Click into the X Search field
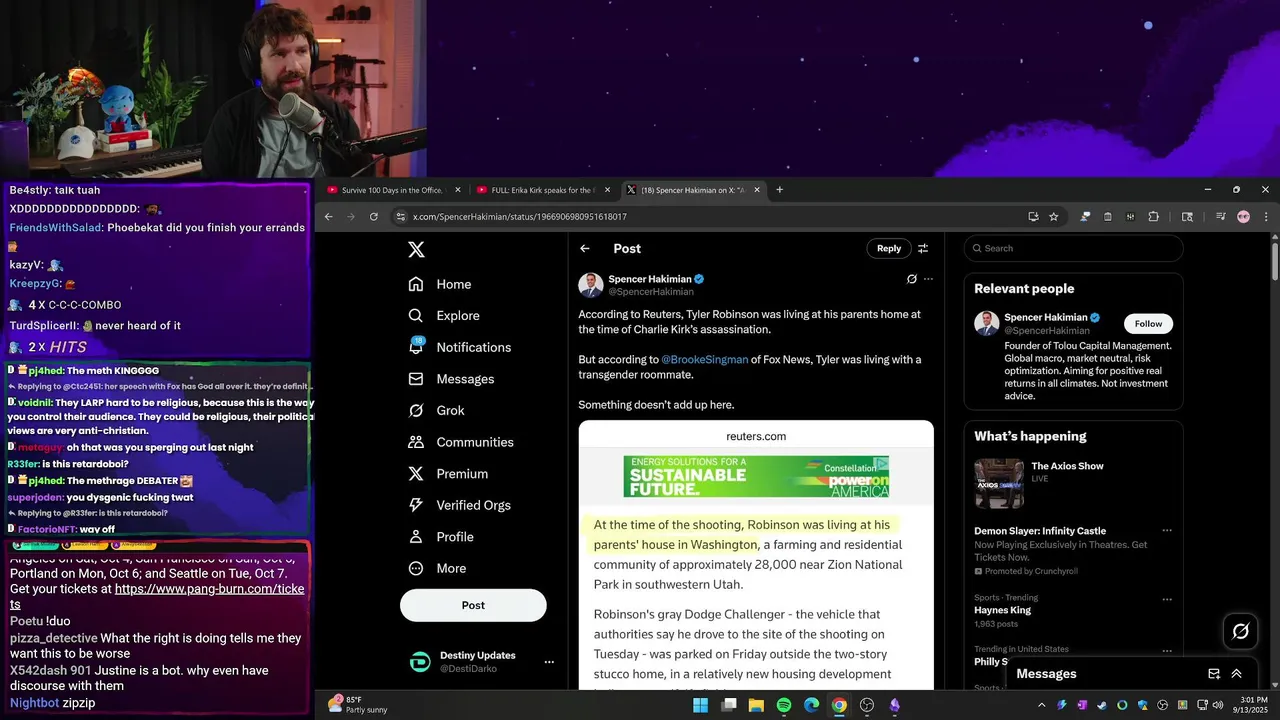The image size is (1280, 720). [1074, 248]
